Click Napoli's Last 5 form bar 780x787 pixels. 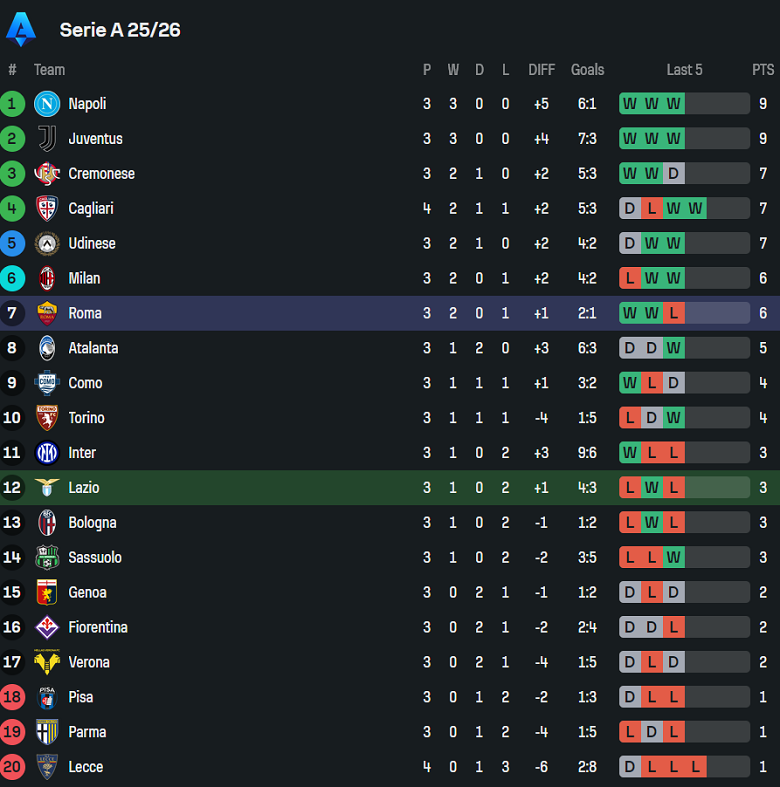tap(684, 104)
